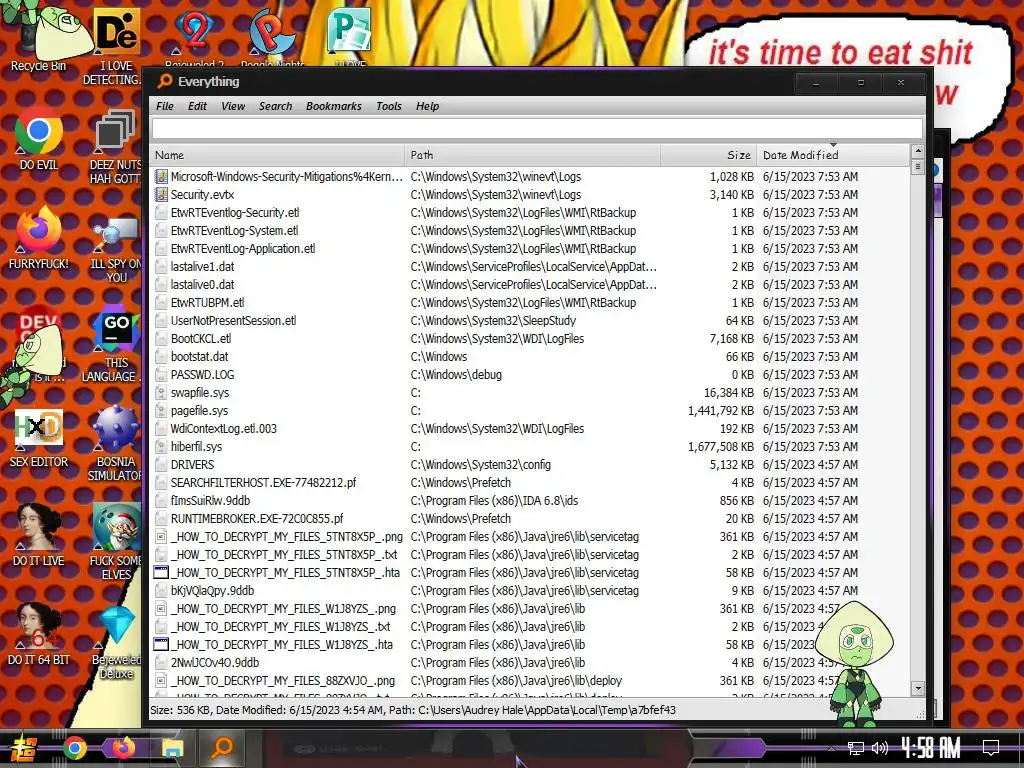Sort results by Path column header
The image size is (1024, 768).
[x=532, y=155]
